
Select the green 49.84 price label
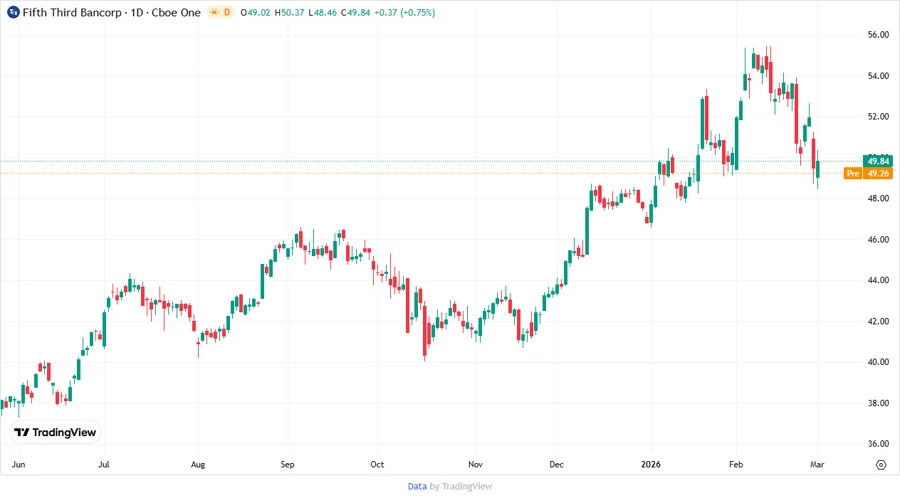tap(878, 161)
